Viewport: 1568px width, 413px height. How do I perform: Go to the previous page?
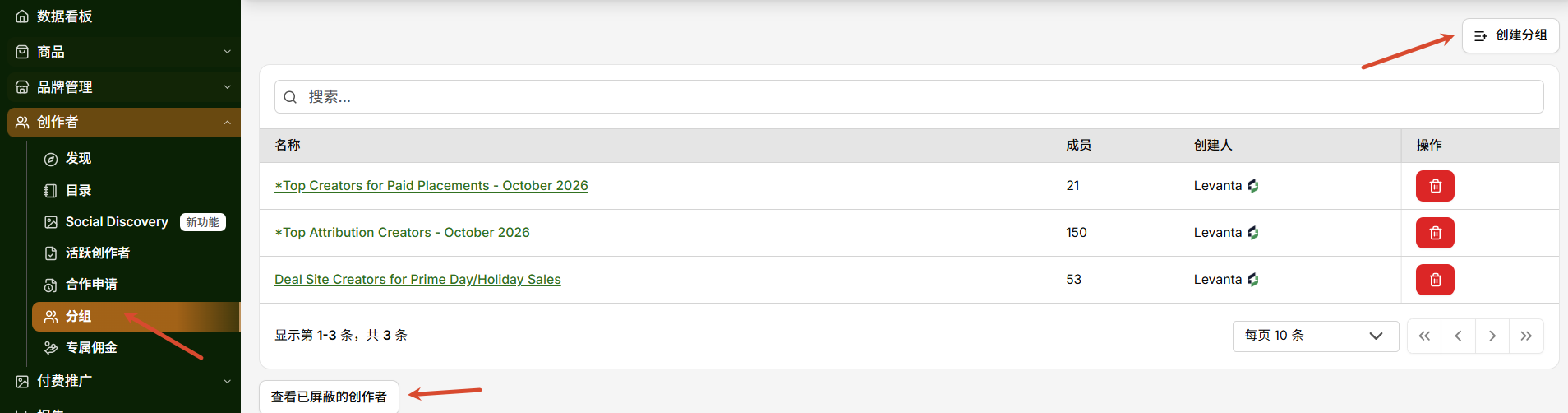point(1458,336)
